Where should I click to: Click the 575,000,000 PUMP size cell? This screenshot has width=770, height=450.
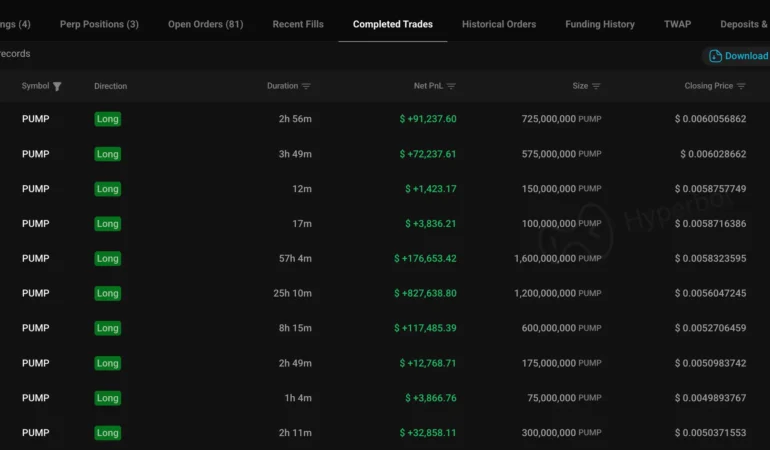click(561, 154)
